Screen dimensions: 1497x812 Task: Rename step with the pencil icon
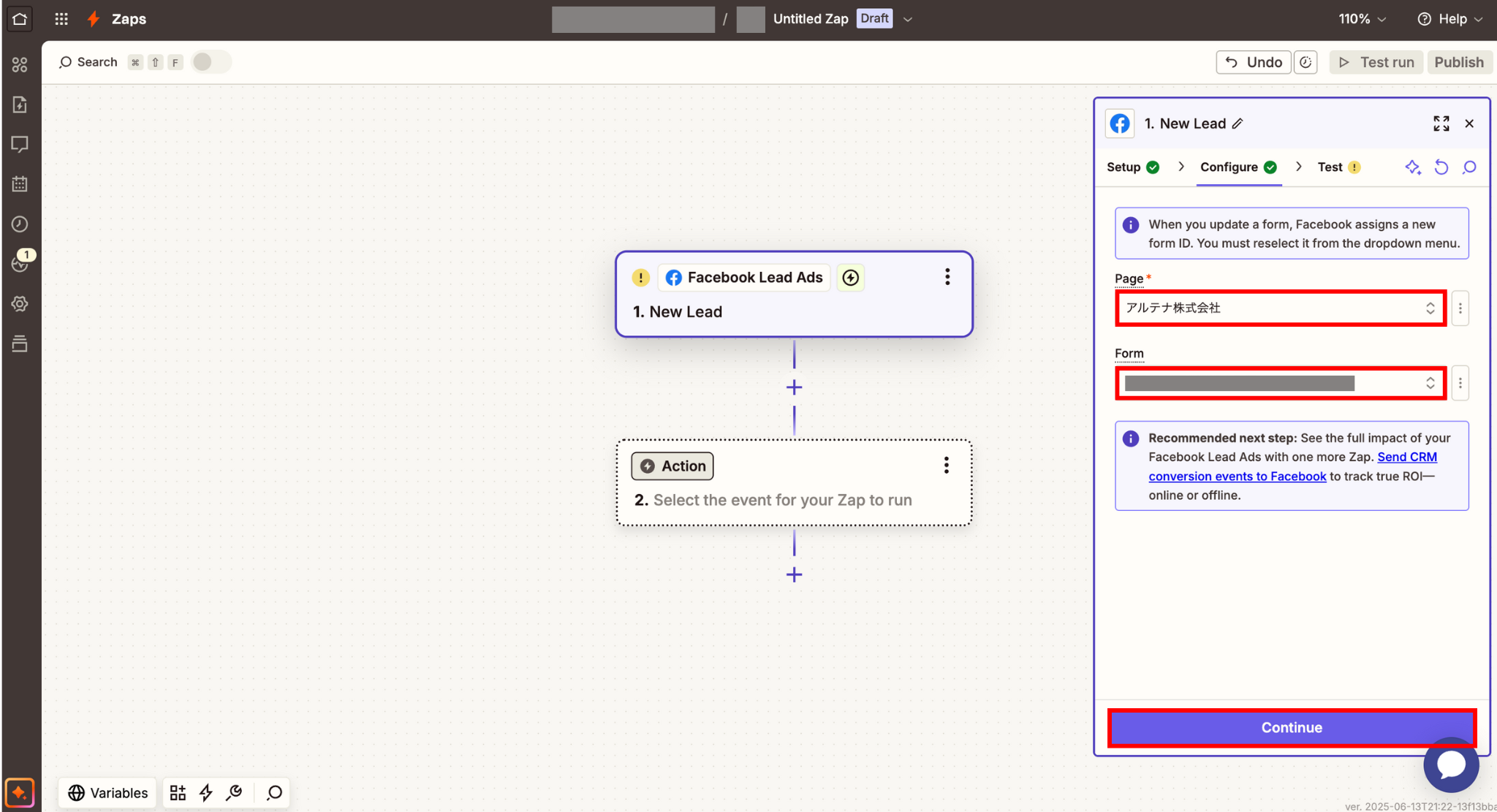1238,124
